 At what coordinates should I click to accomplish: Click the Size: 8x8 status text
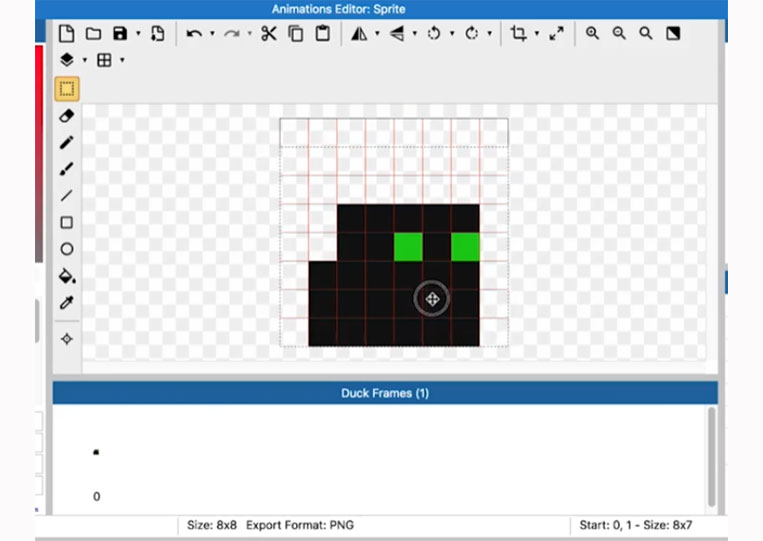(212, 525)
